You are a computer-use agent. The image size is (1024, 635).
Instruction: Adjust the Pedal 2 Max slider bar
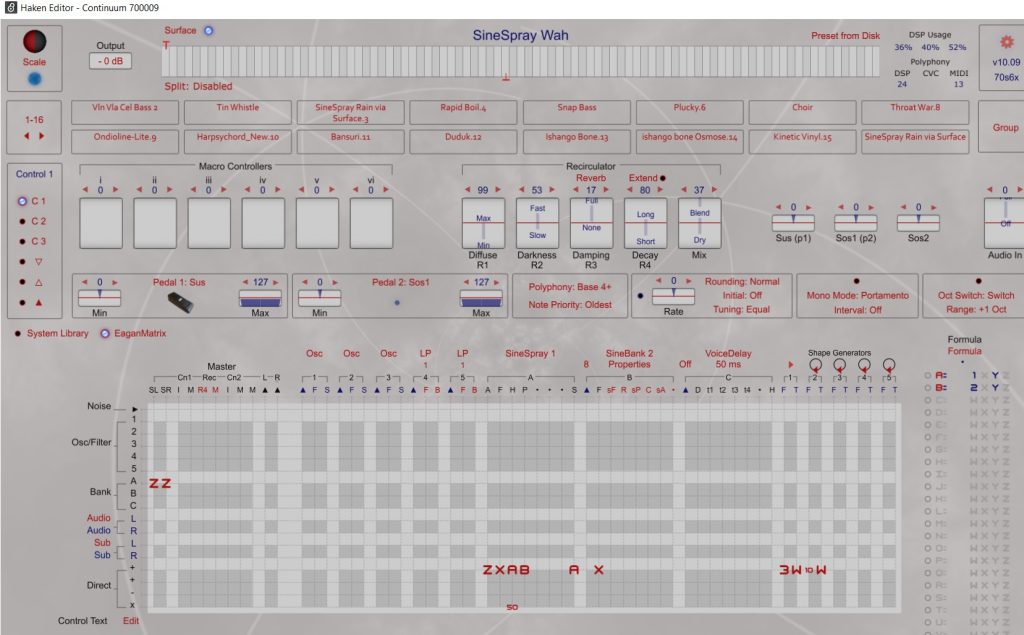(x=481, y=299)
